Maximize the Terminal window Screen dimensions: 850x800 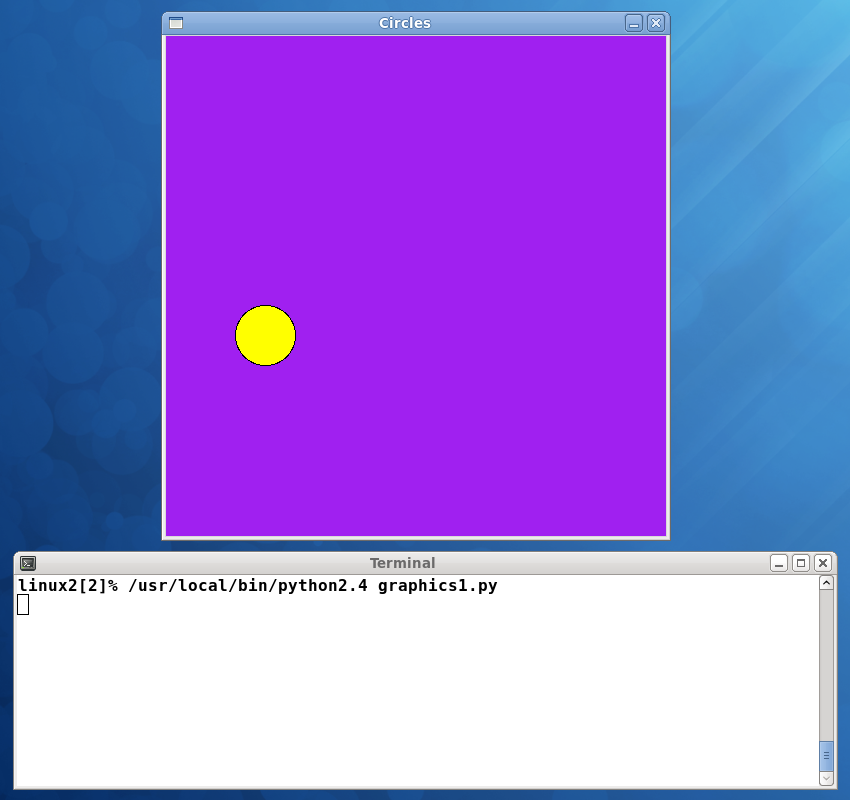(x=801, y=563)
